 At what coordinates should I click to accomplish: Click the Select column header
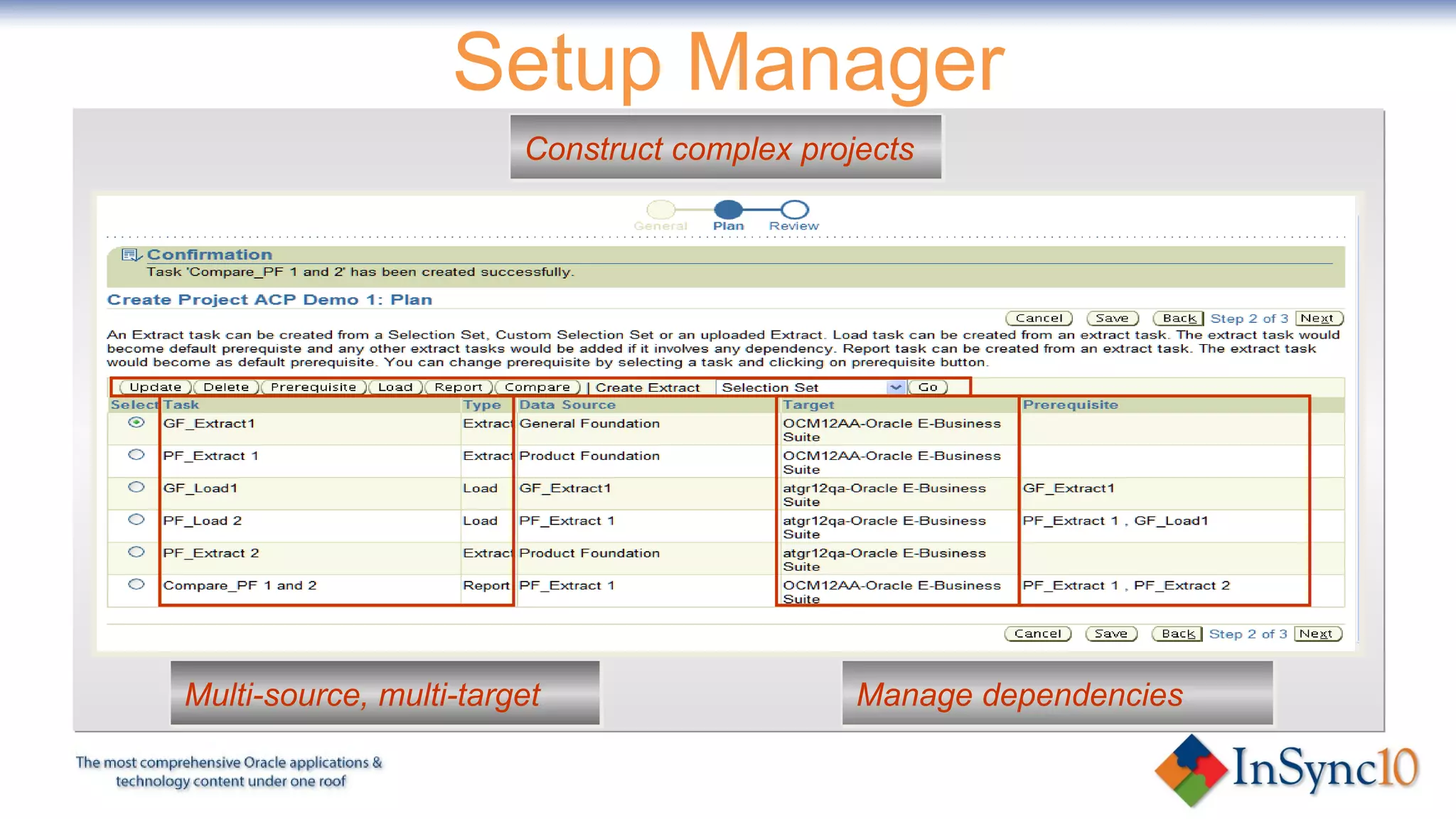[134, 405]
